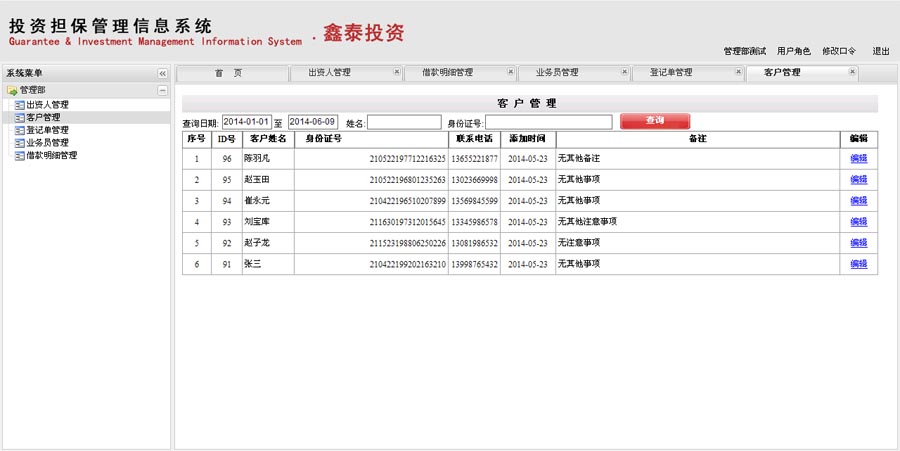Click the 退出 logout link

[x=881, y=51]
